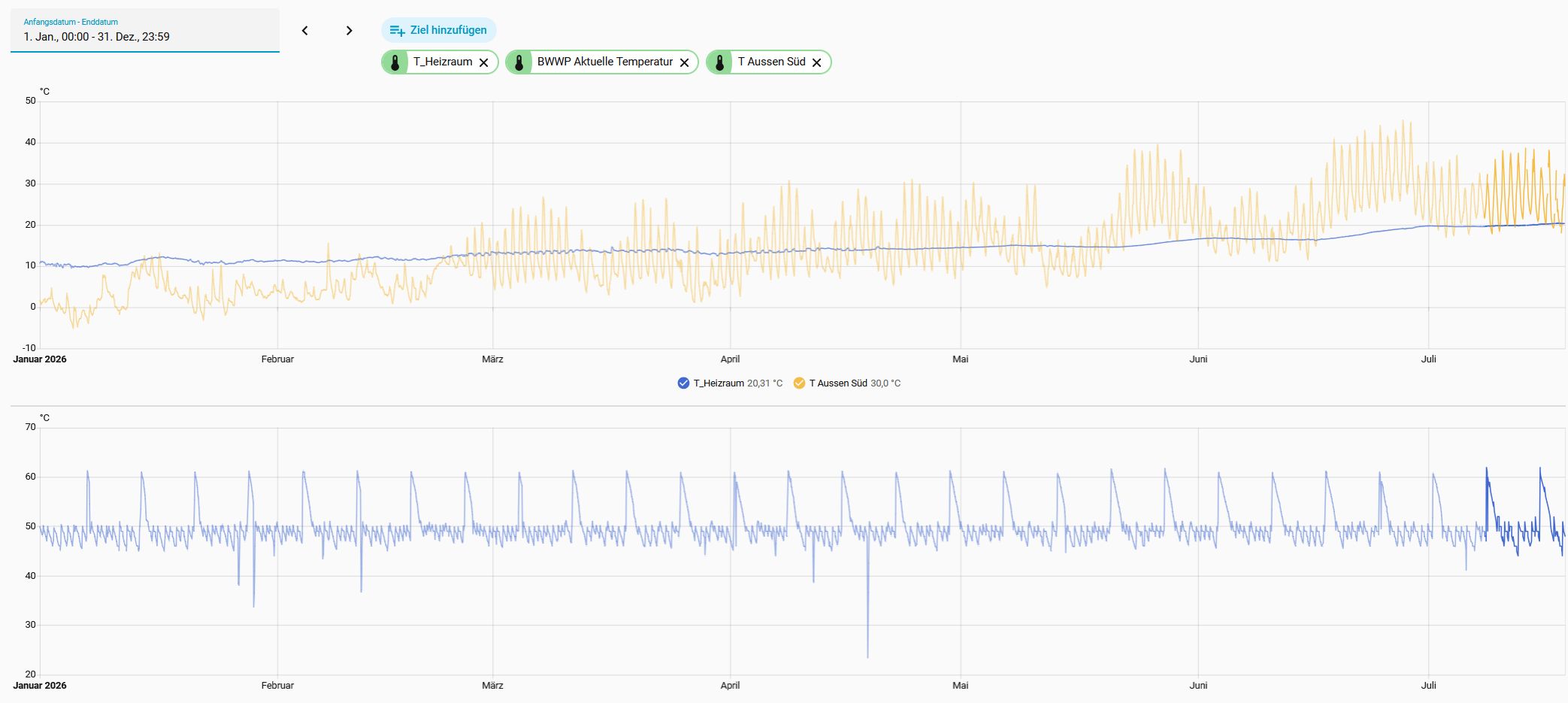Click 'Januar 2026' under the lower chart
Viewport: 1568px width, 703px height.
coord(40,686)
